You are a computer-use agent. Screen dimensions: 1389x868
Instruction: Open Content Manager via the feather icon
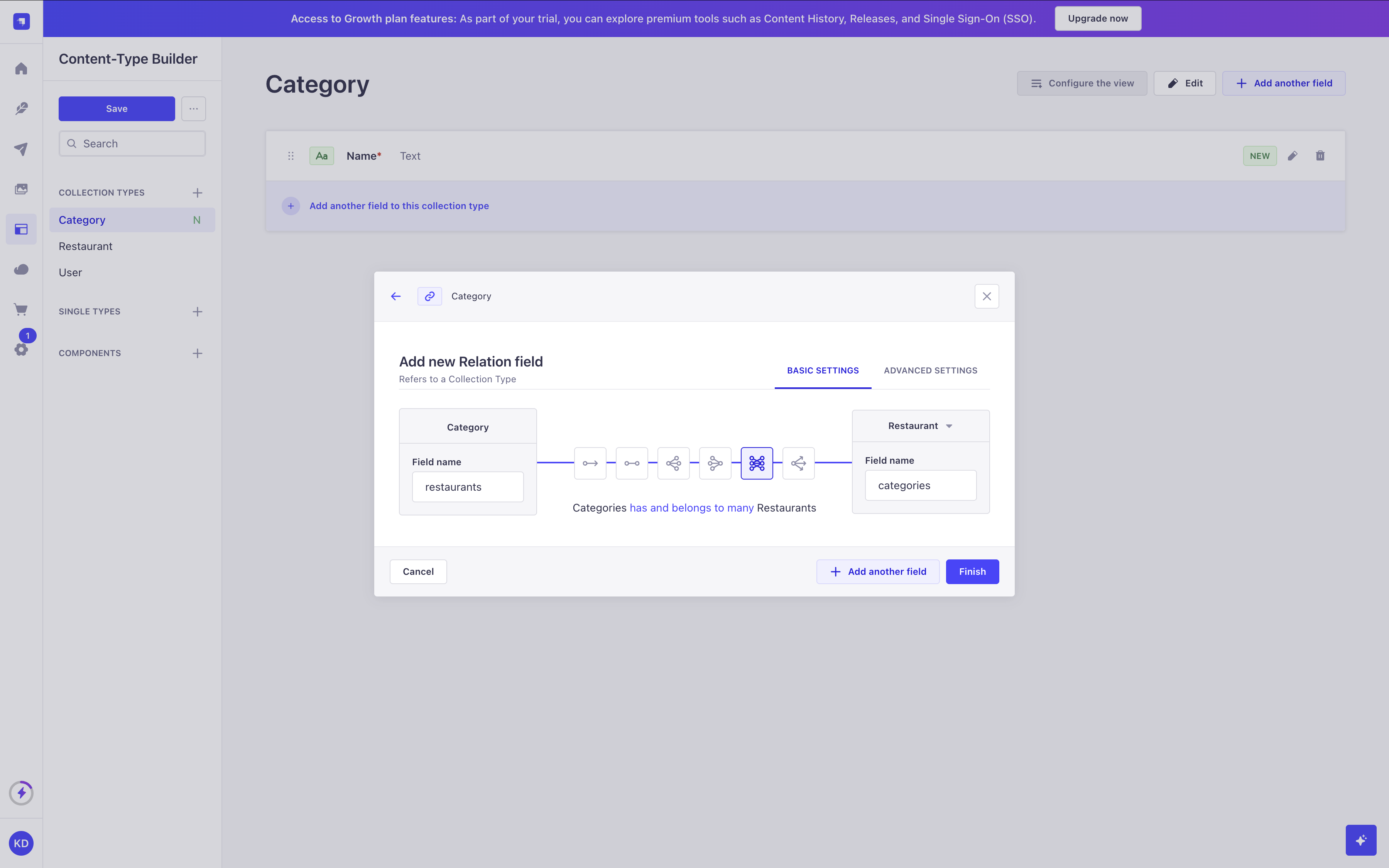tap(21, 108)
